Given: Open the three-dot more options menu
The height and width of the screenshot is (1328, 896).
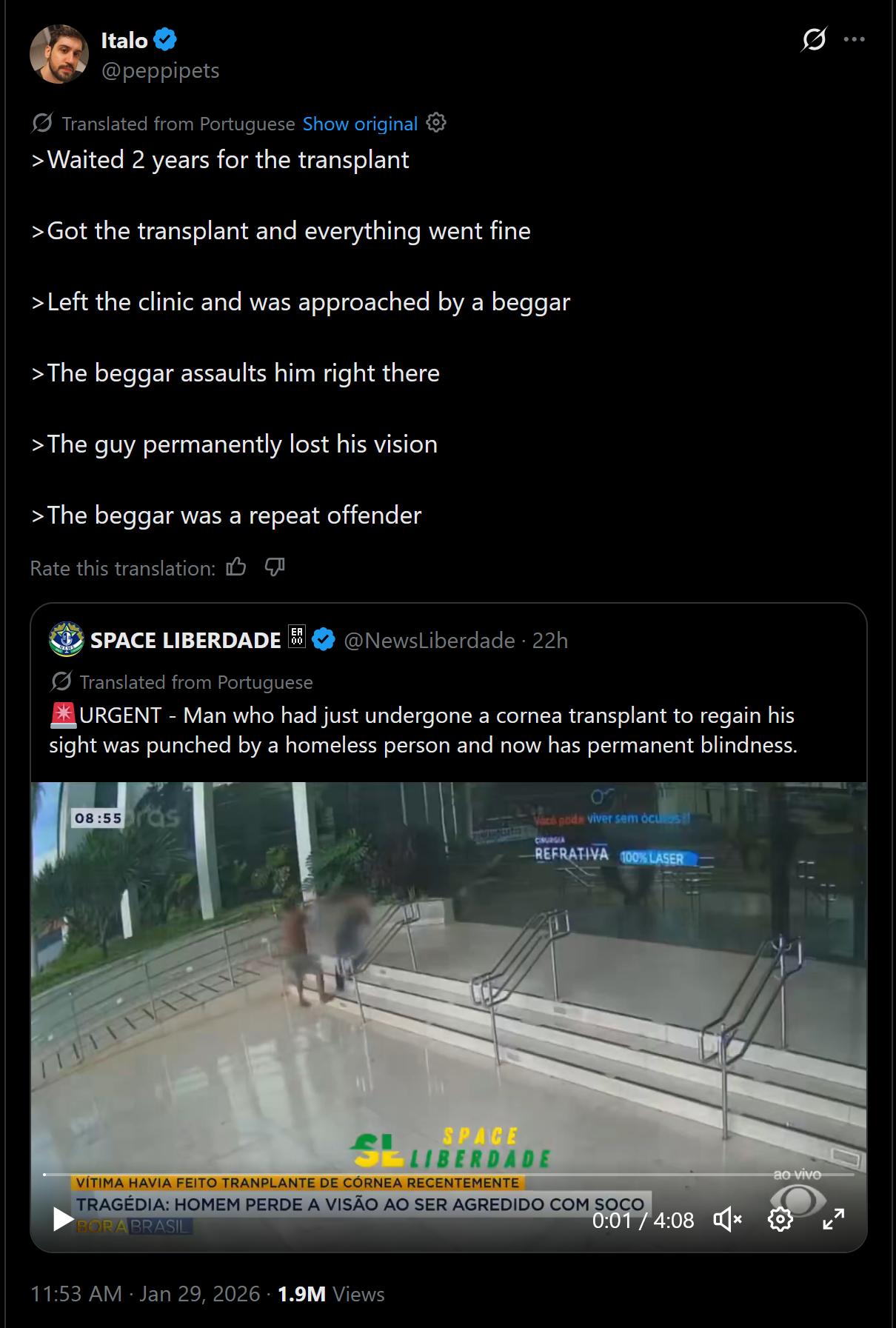Looking at the screenshot, I should tap(854, 39).
